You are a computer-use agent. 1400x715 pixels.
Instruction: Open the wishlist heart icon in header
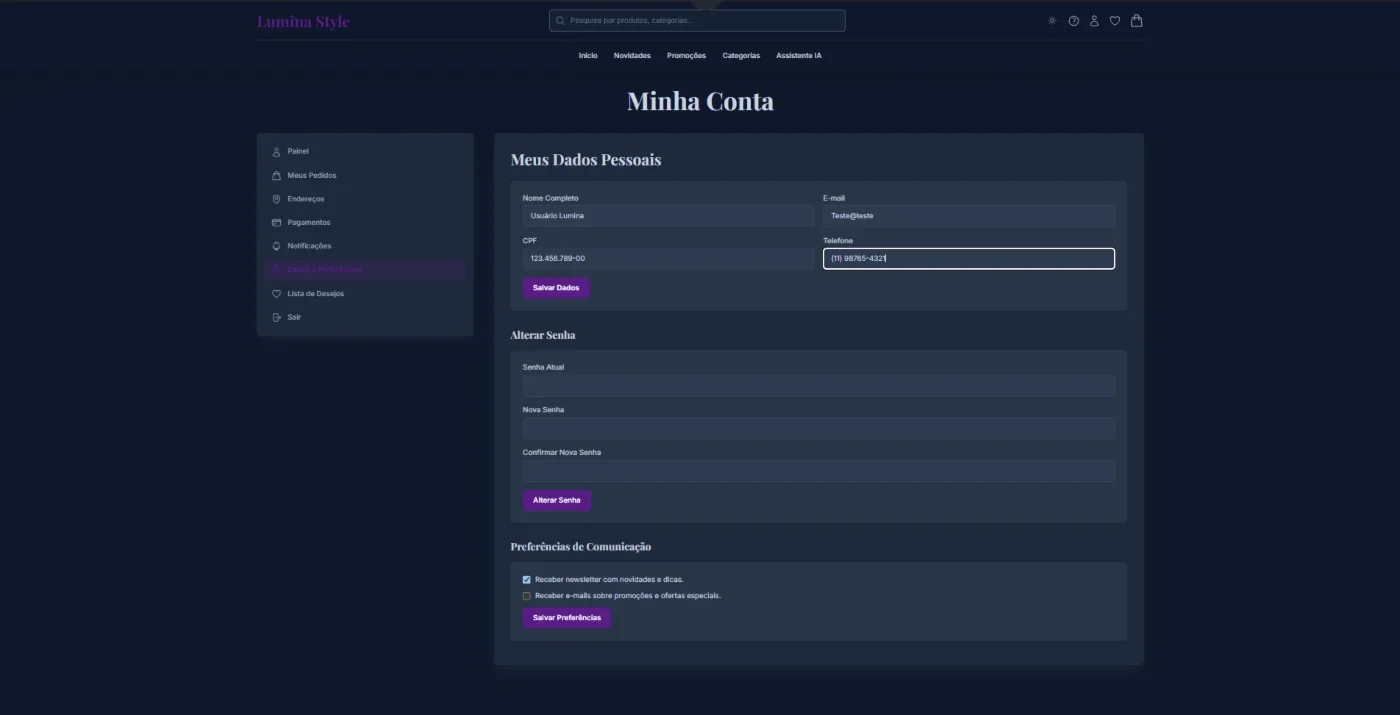tap(1115, 21)
